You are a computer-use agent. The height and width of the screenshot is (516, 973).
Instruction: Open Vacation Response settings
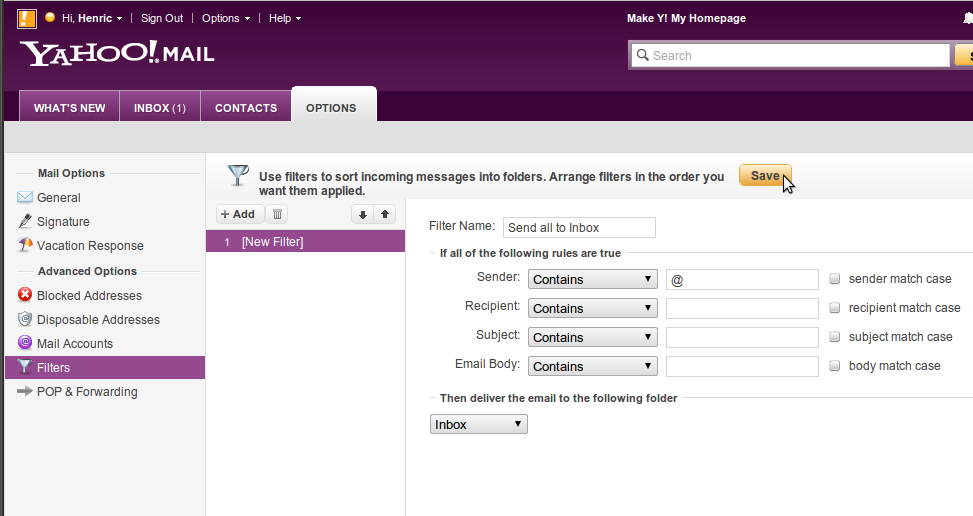[90, 246]
